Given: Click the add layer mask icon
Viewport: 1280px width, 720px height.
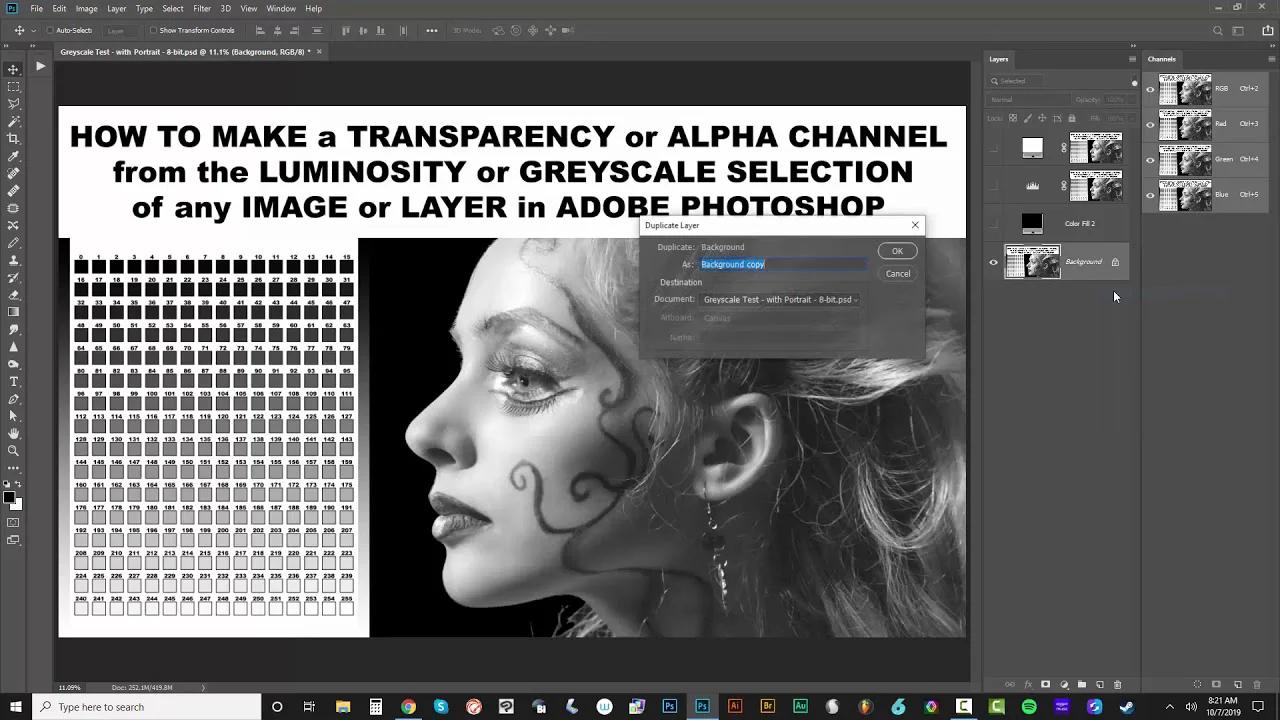Looking at the screenshot, I should point(1046,685).
